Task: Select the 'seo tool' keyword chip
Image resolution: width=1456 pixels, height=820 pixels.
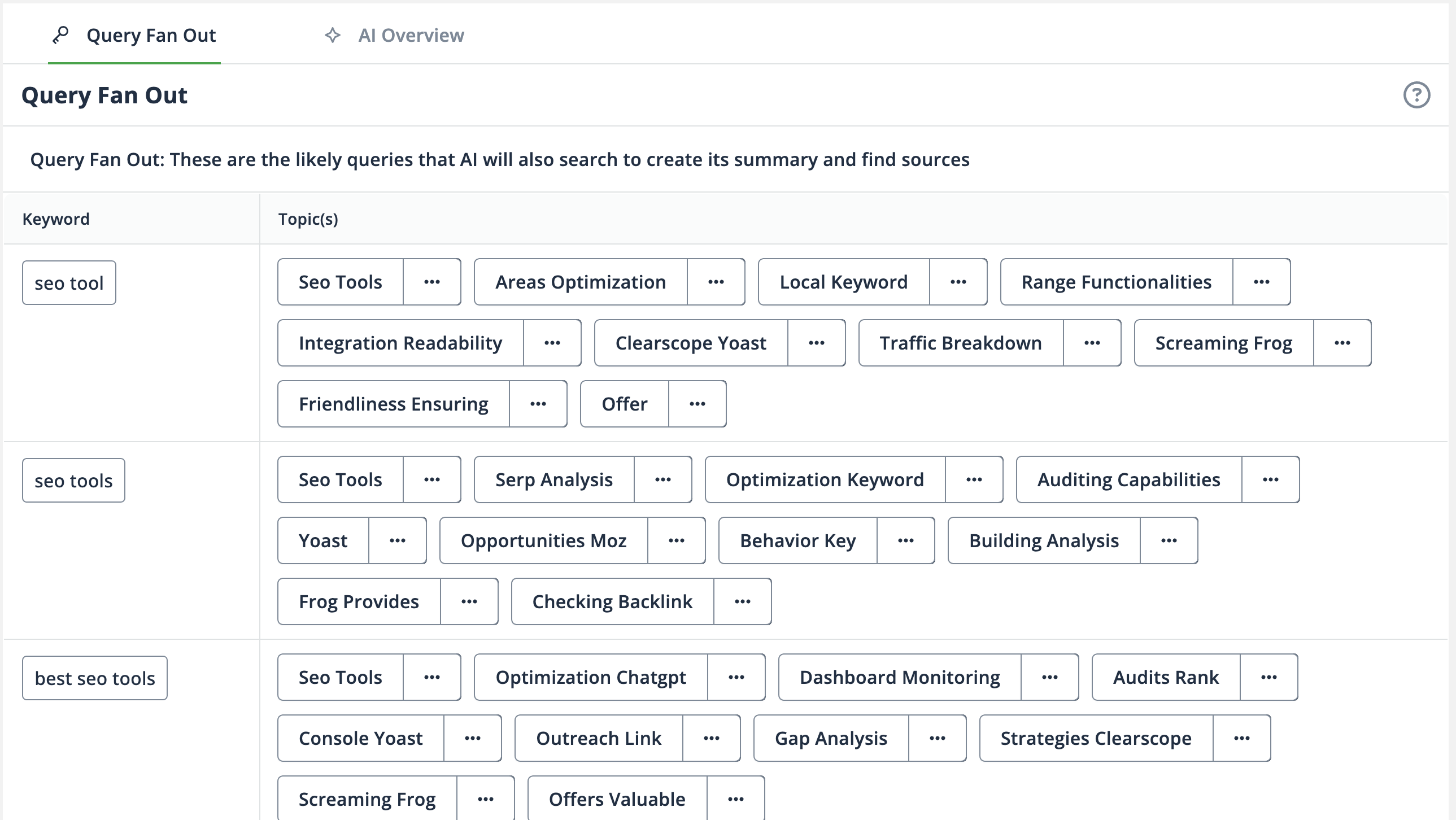Action: click(x=69, y=283)
